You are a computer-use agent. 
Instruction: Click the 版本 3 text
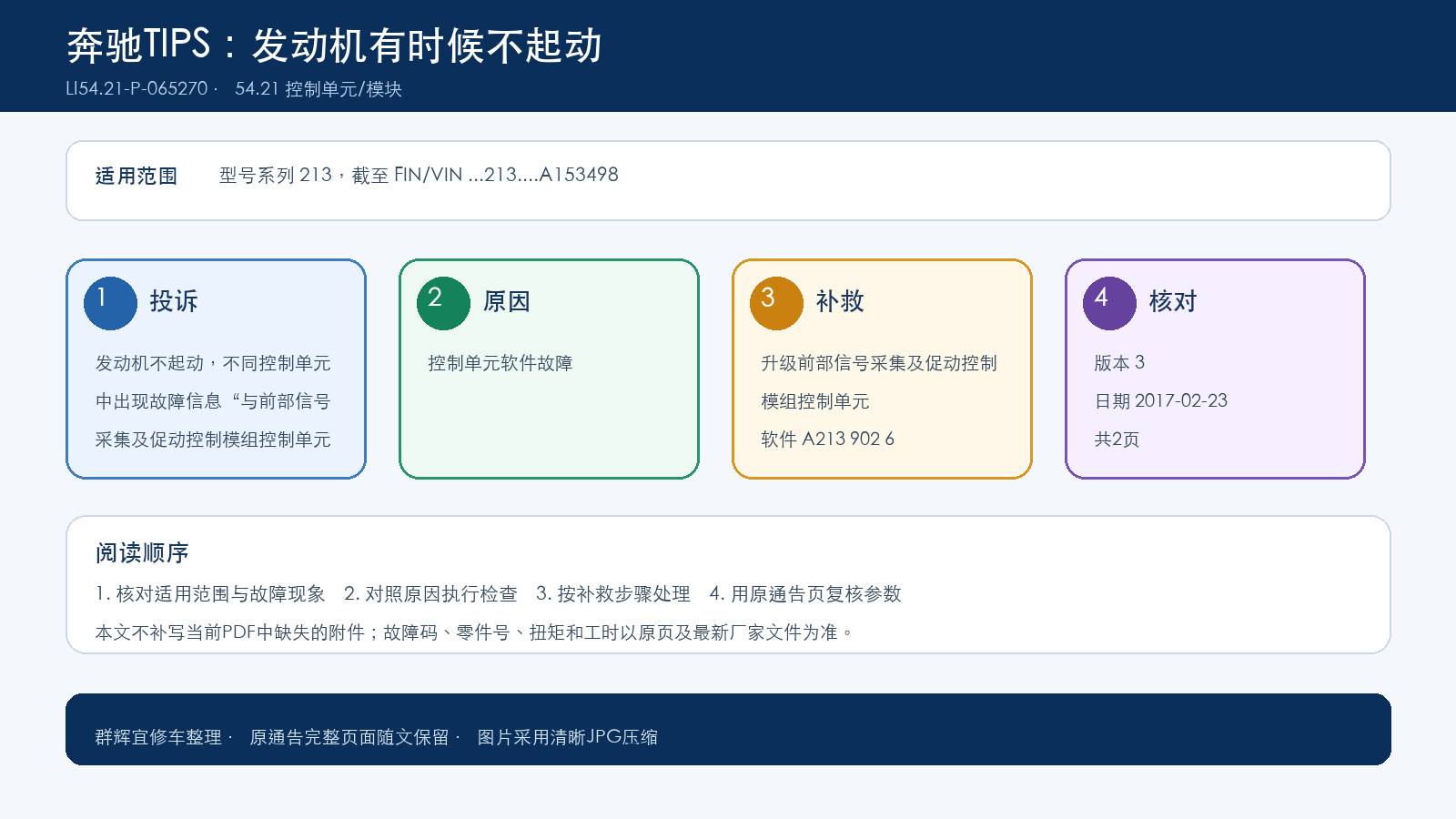pyautogui.click(x=1119, y=363)
